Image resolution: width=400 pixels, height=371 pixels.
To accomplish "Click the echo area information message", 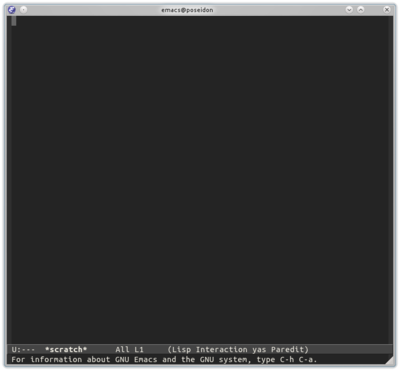I will [164, 360].
